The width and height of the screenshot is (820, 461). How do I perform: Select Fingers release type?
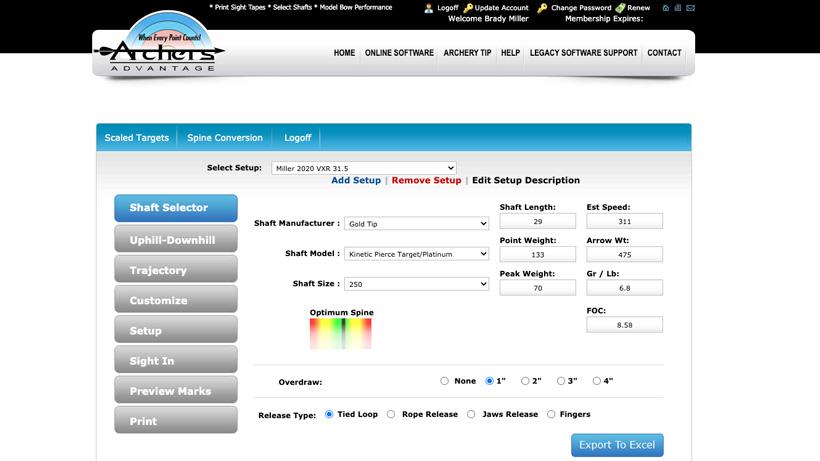pos(551,414)
